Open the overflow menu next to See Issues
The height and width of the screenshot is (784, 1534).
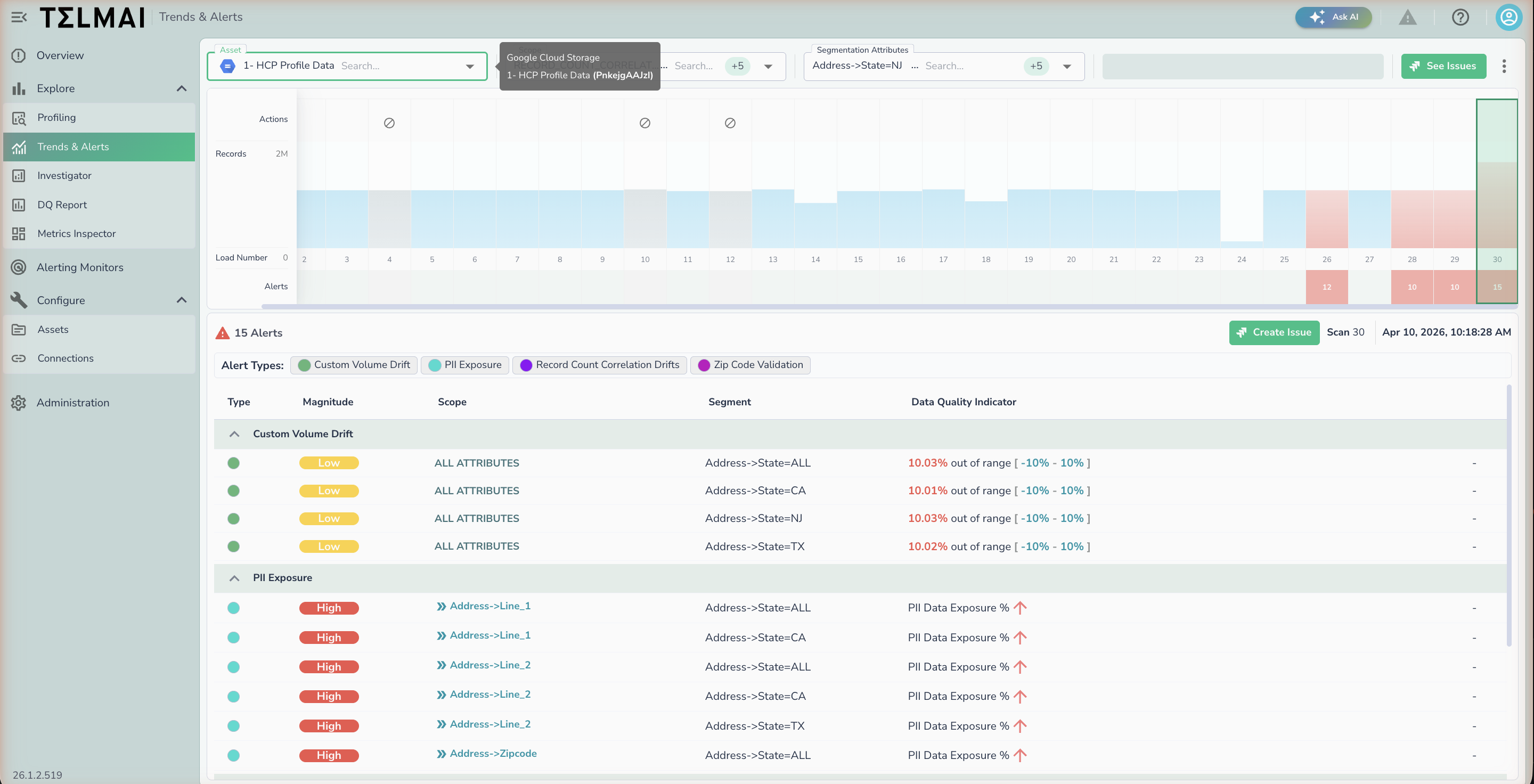1504,66
